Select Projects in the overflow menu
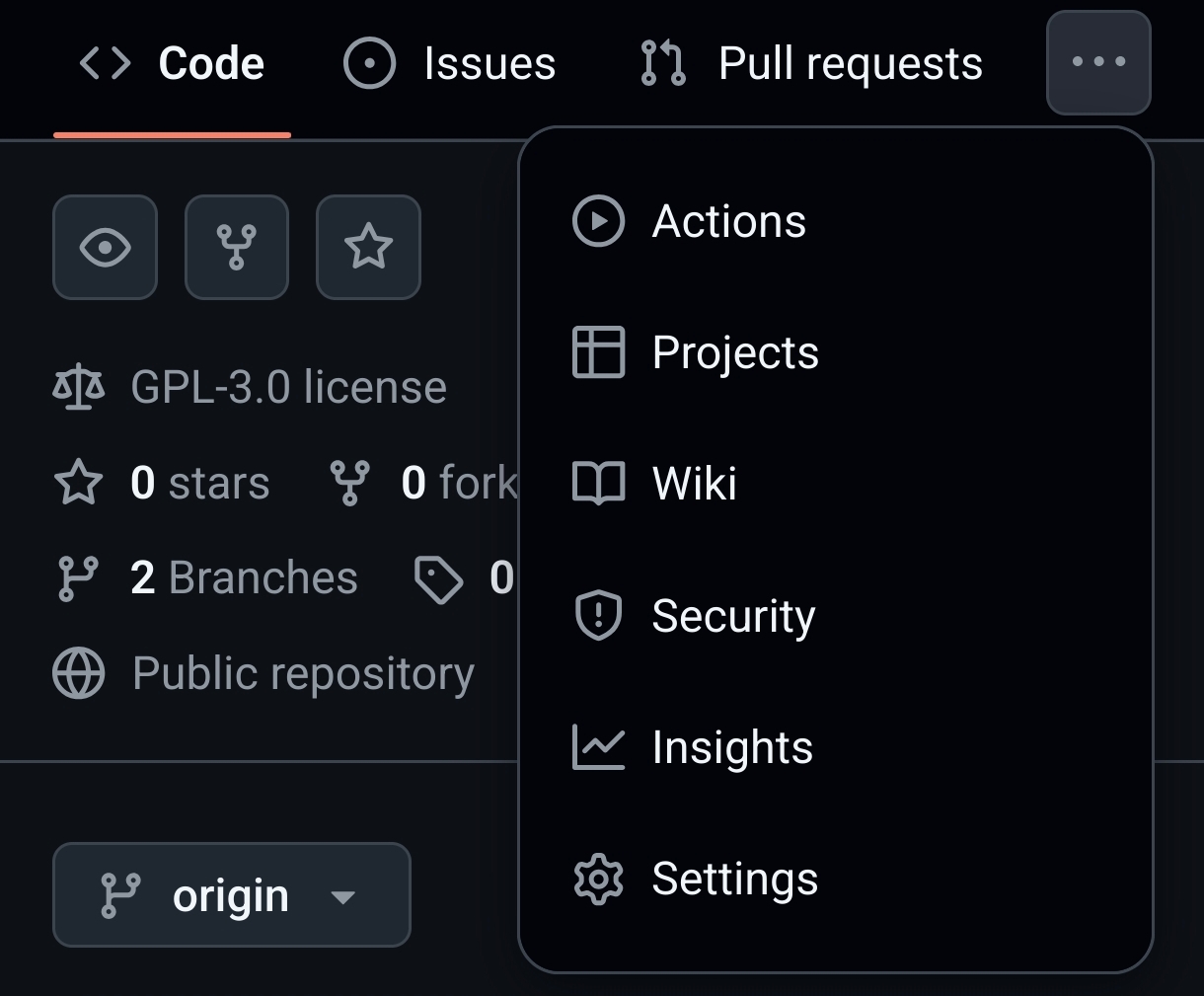 click(x=734, y=352)
